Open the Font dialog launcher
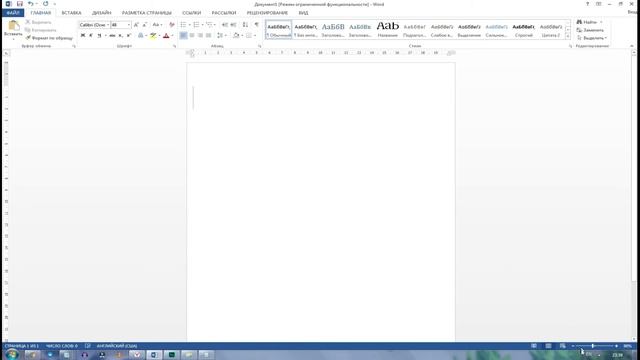This screenshot has height=360, width=640. point(174,47)
